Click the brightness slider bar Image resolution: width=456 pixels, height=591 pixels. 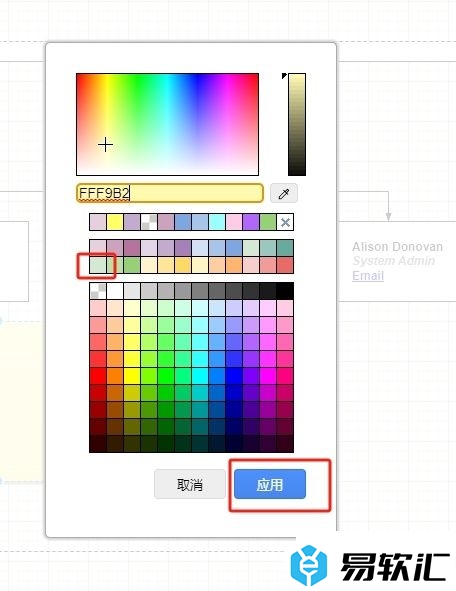click(297, 124)
